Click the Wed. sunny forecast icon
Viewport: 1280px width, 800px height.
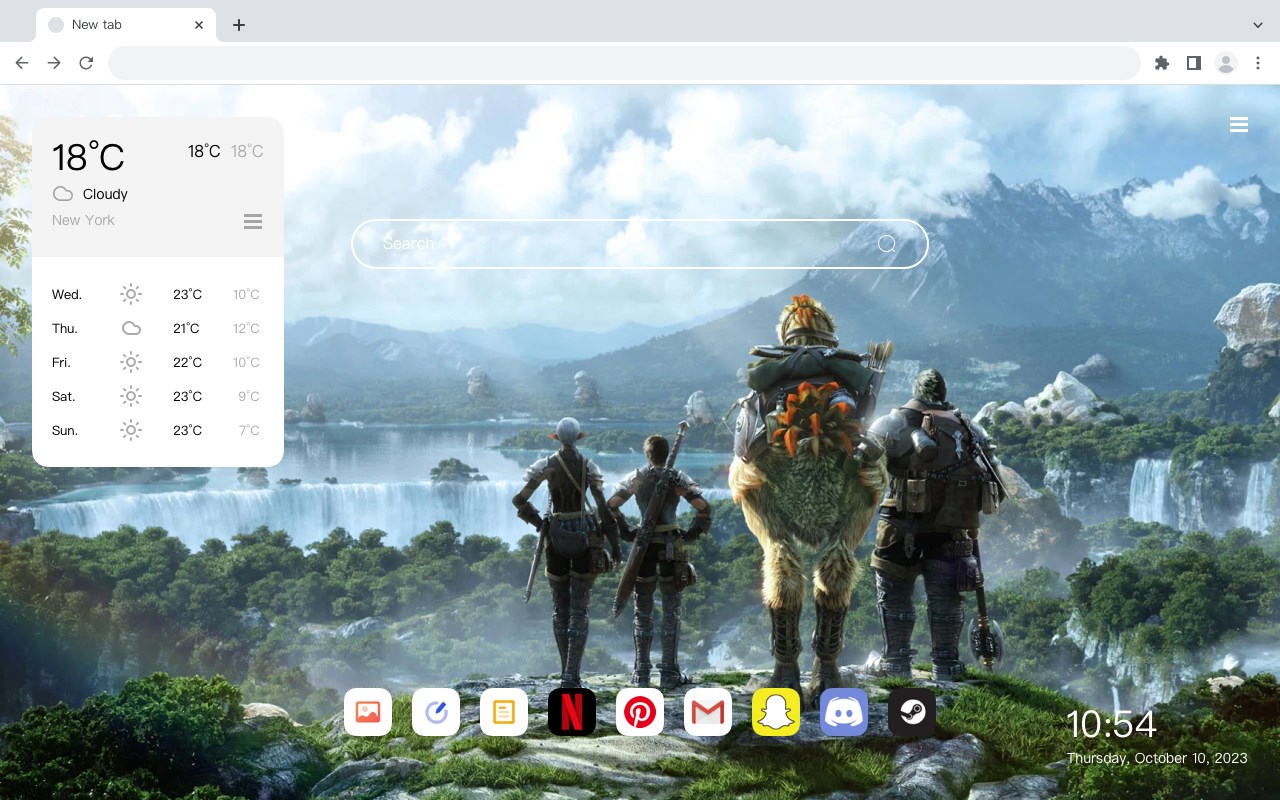tap(131, 294)
